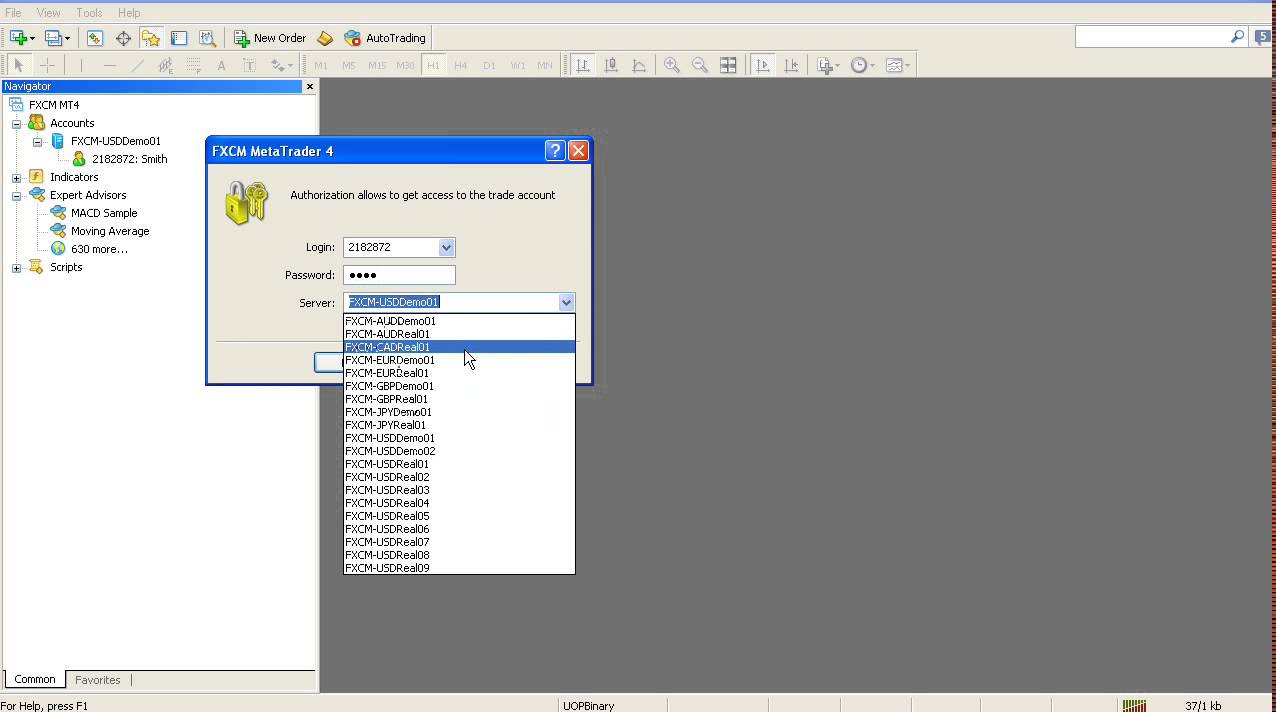Click the Navigator star-folder toolbar icon
Viewport: 1276px width, 712px height.
151,38
